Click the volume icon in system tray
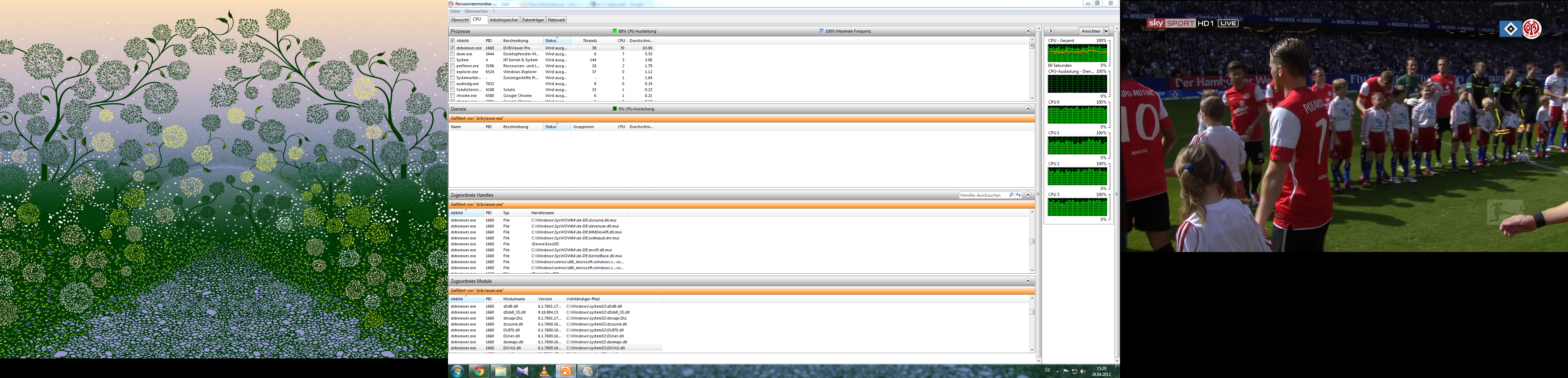The image size is (1568, 378). [x=1082, y=371]
